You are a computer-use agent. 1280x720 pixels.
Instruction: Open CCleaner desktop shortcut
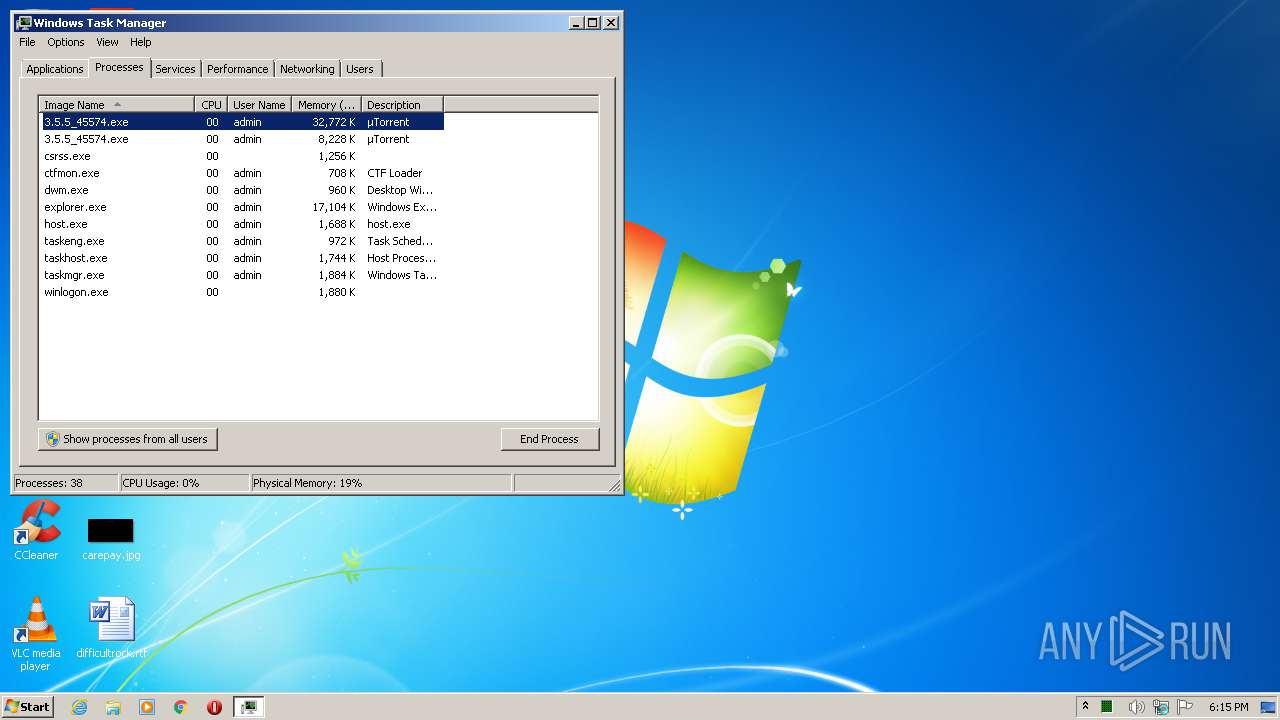36,530
